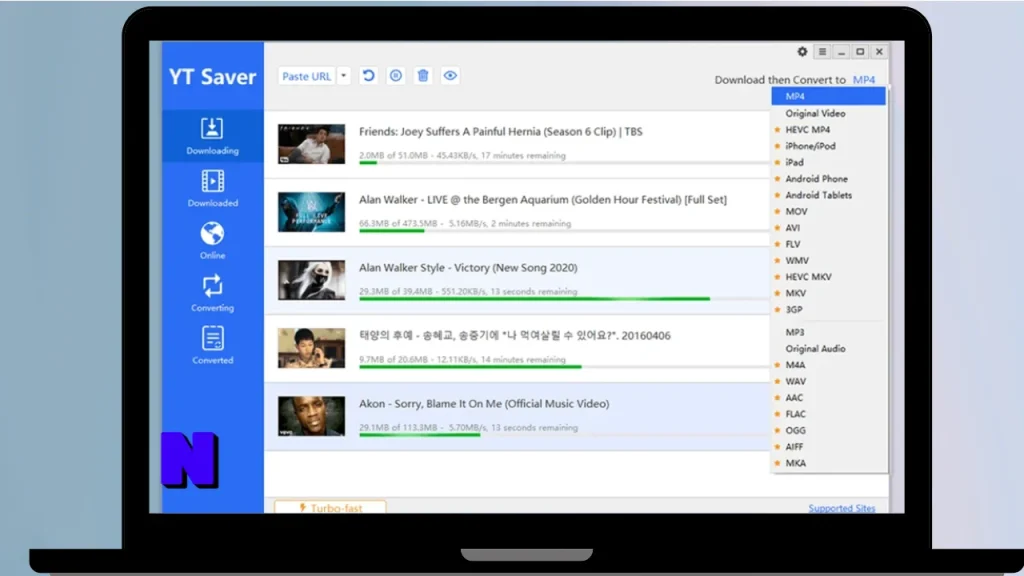This screenshot has height=576, width=1024.
Task: Open the Downloaded section in sidebar
Action: [212, 189]
